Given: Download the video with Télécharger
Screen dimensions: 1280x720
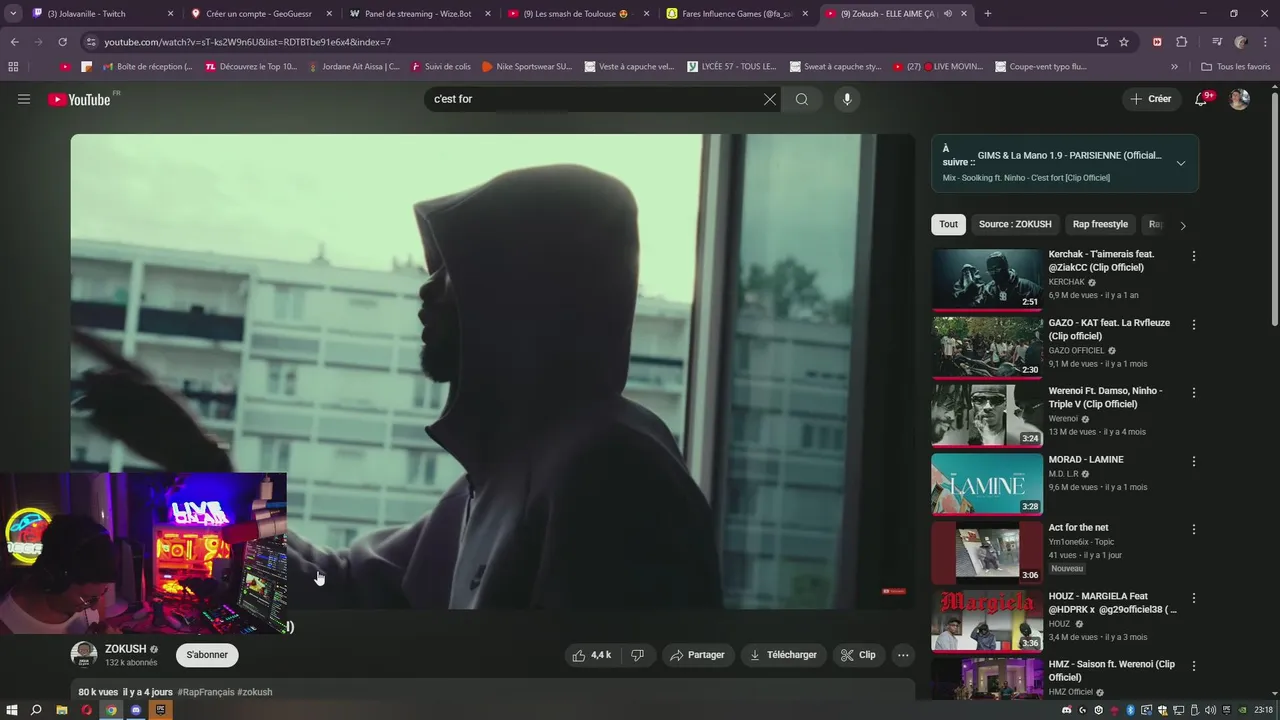Looking at the screenshot, I should tap(783, 655).
